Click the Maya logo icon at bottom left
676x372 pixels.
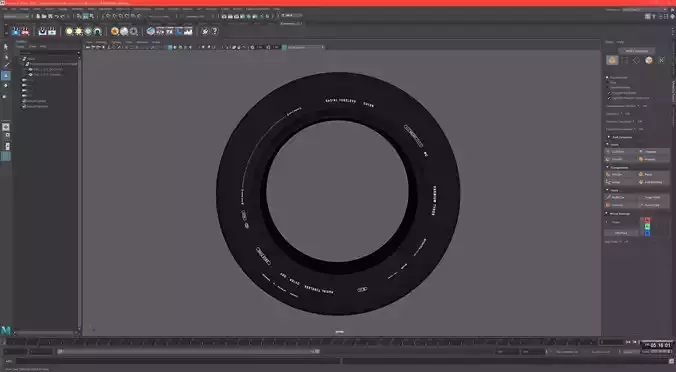point(6,330)
